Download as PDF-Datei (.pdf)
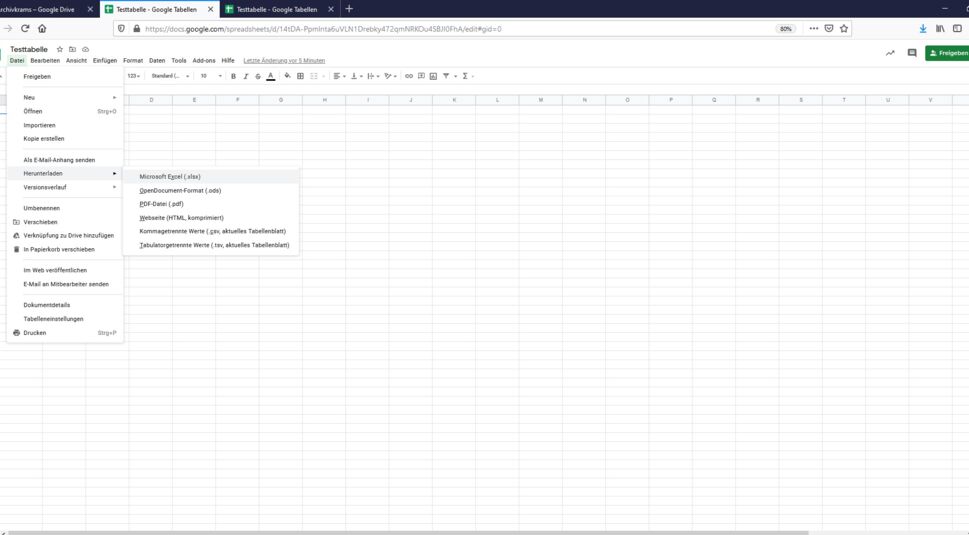969x535 pixels. click(x=211, y=204)
